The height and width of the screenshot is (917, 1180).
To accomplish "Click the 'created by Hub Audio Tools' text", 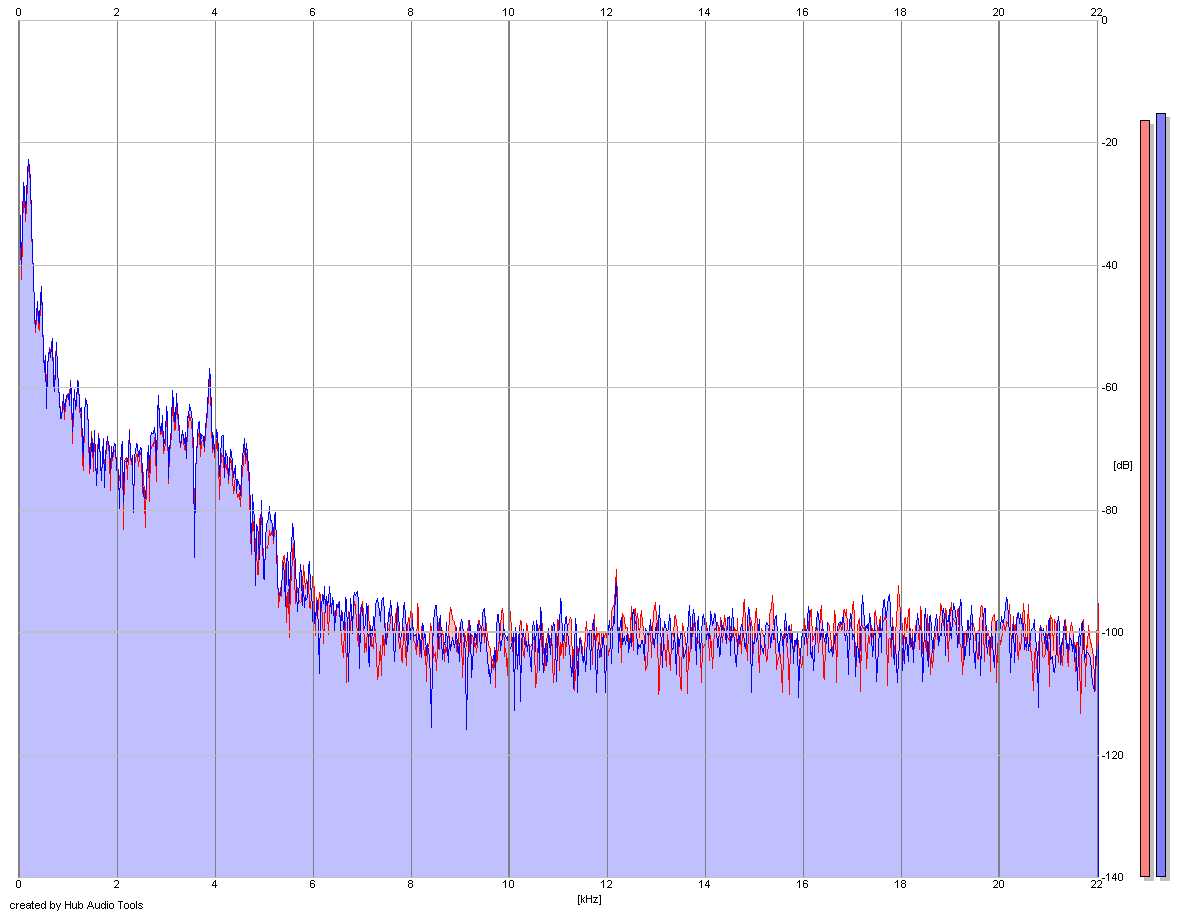I will [x=76, y=905].
